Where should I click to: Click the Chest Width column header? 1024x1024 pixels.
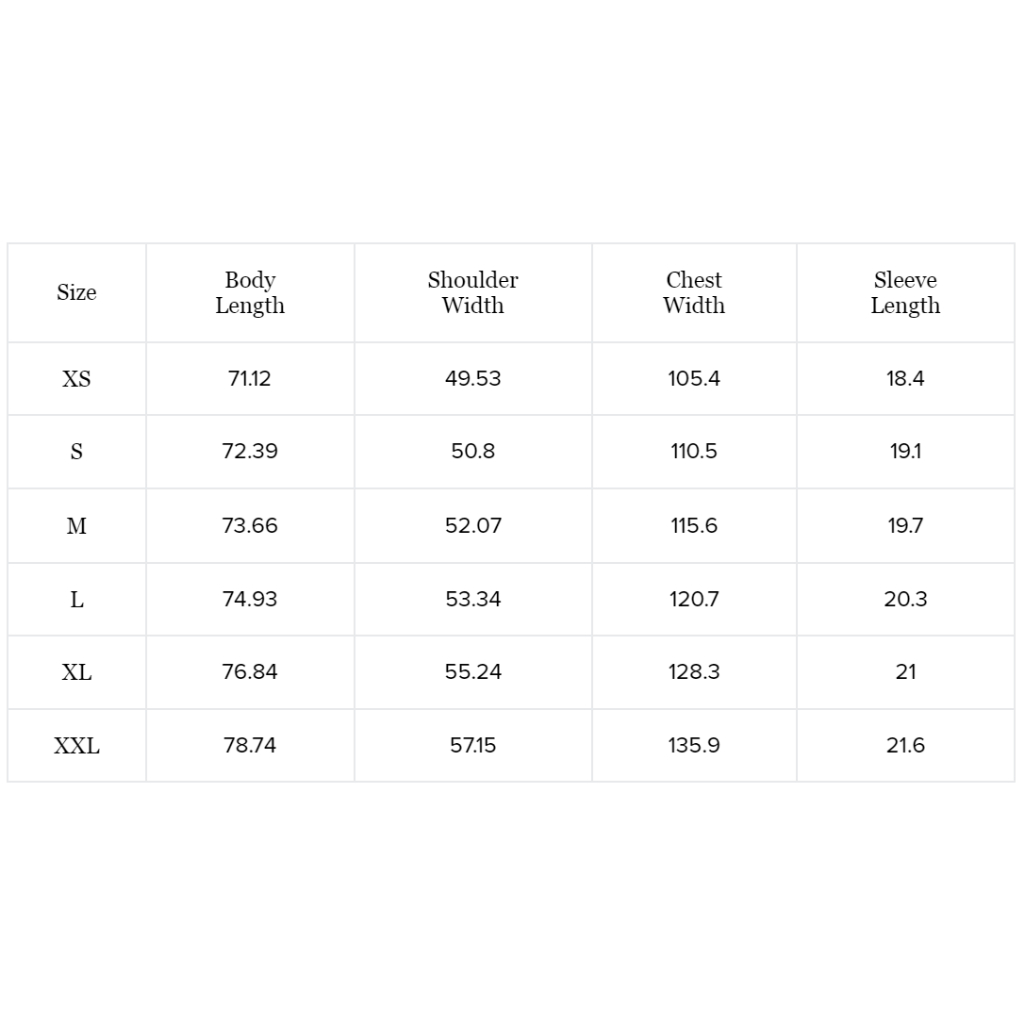coord(694,293)
